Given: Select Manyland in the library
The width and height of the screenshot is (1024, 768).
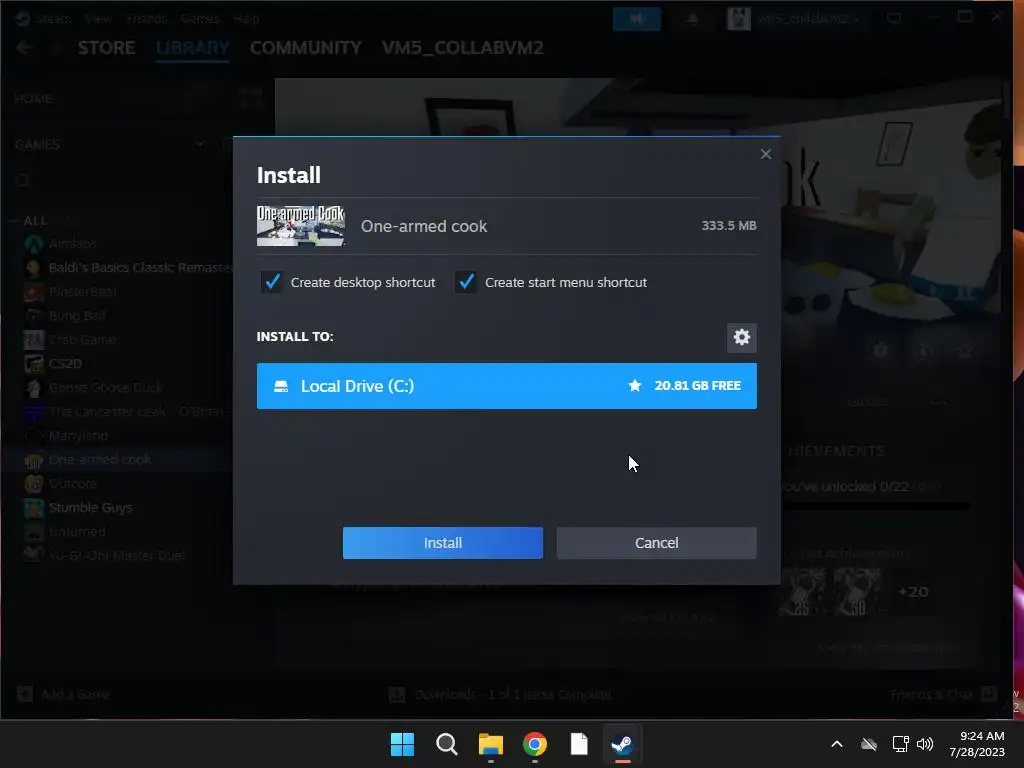Looking at the screenshot, I should point(78,436).
